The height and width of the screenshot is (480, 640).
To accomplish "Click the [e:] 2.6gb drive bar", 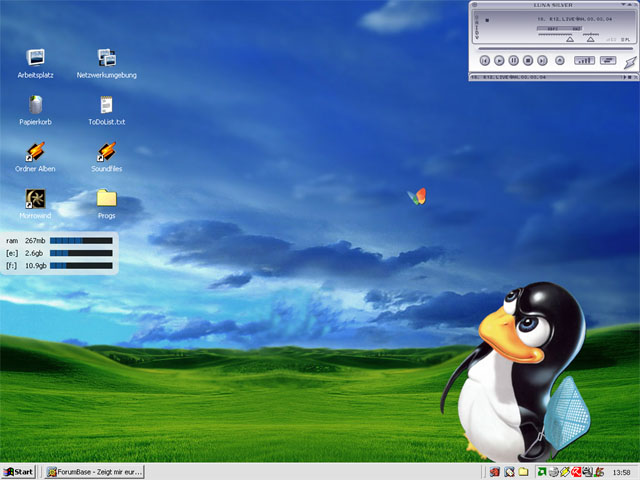I will (81, 253).
